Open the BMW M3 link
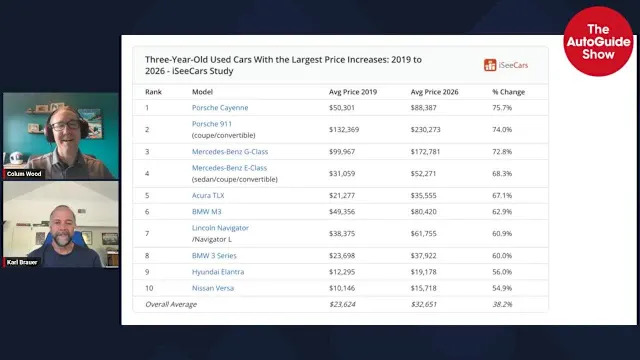Viewport: 640px width, 360px height. (x=207, y=212)
